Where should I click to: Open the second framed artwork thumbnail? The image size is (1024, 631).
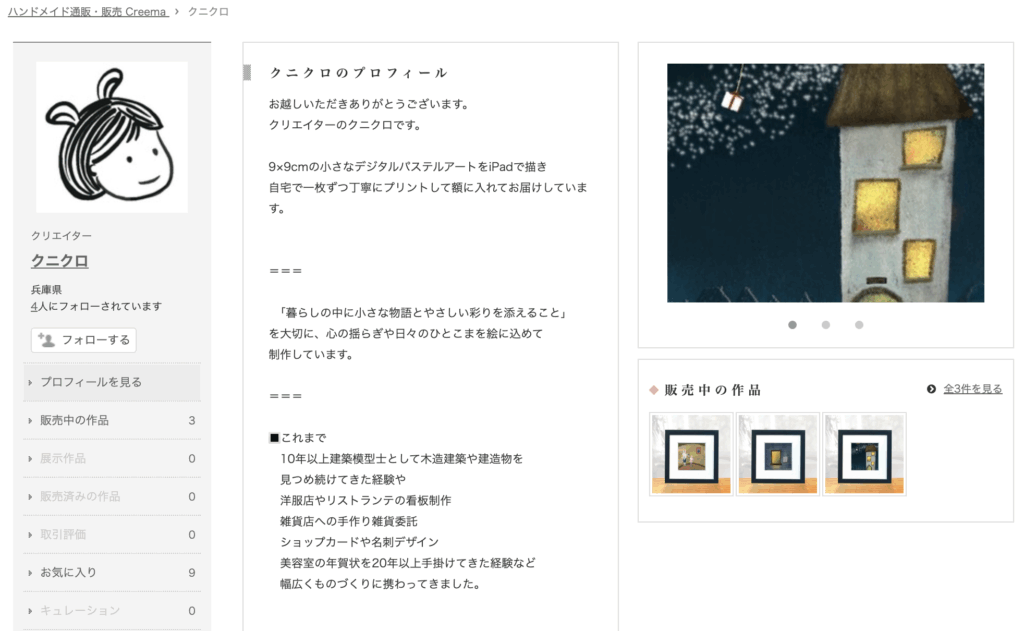click(778, 455)
